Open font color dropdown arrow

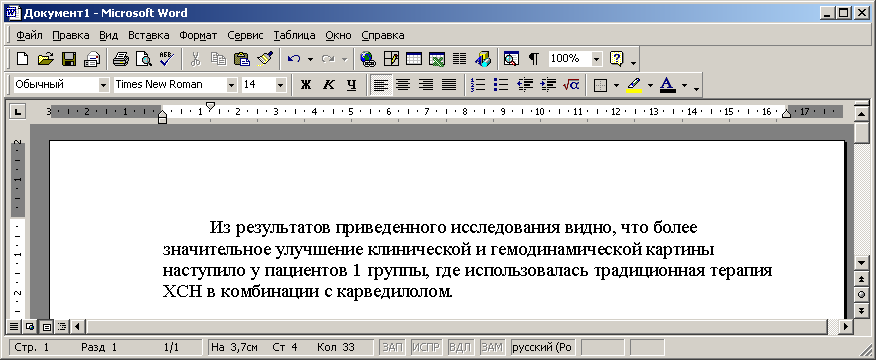tap(684, 85)
